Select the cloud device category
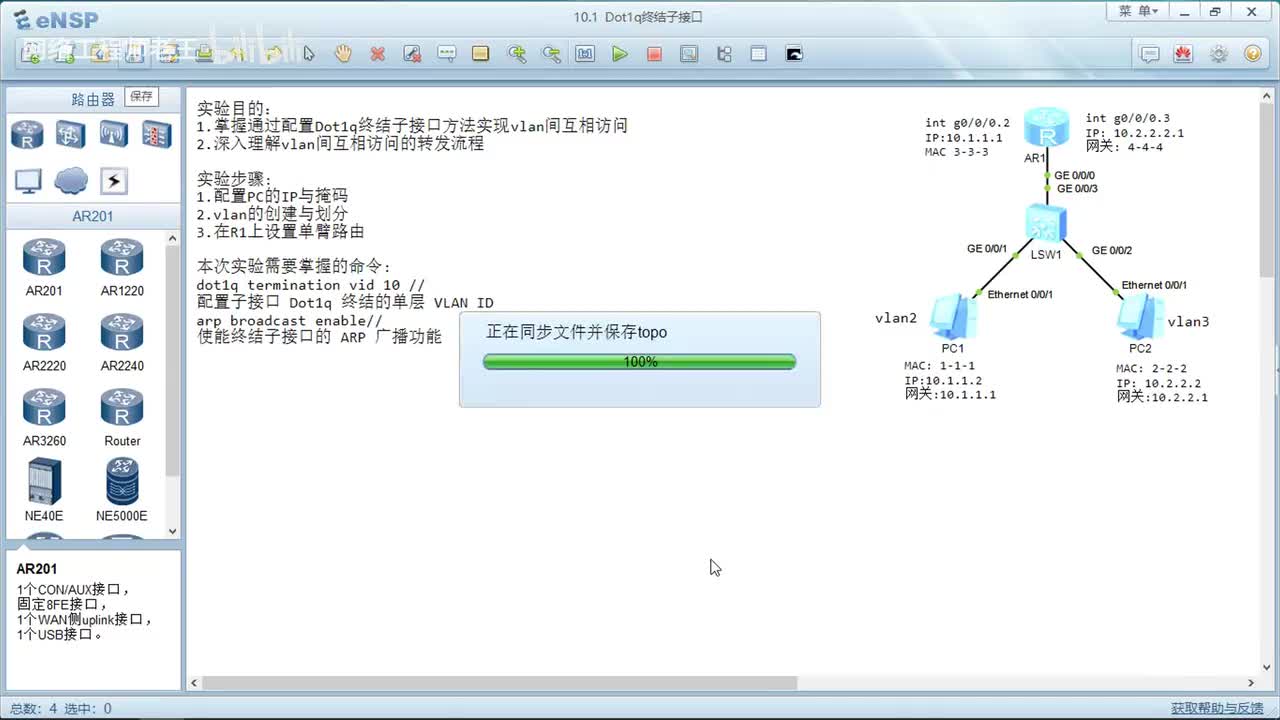Image resolution: width=1280 pixels, height=720 pixels. tap(70, 181)
